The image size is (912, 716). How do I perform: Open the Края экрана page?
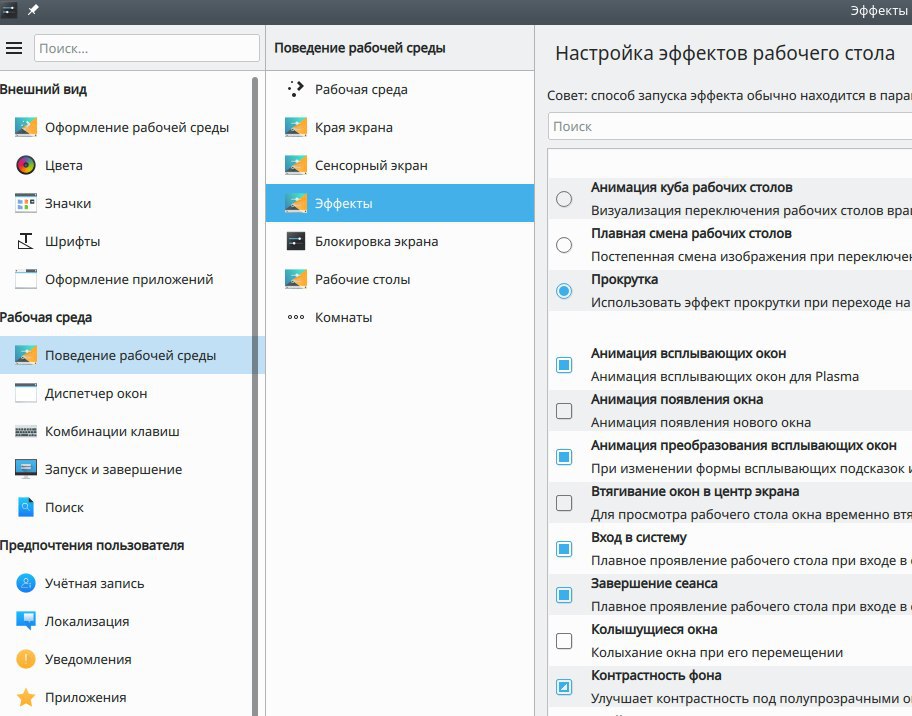pyautogui.click(x=400, y=127)
